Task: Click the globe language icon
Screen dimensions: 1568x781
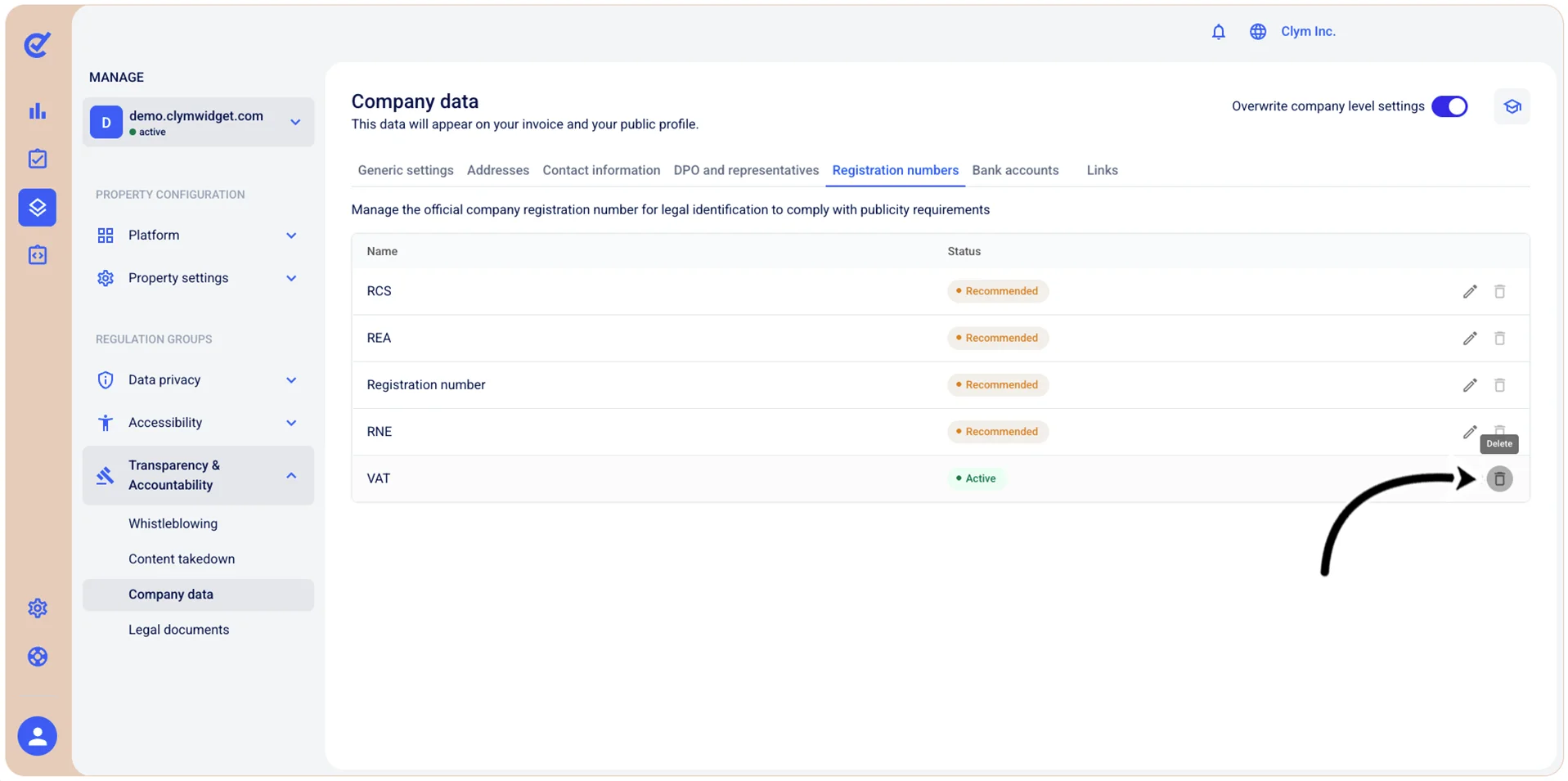Action: (1258, 32)
